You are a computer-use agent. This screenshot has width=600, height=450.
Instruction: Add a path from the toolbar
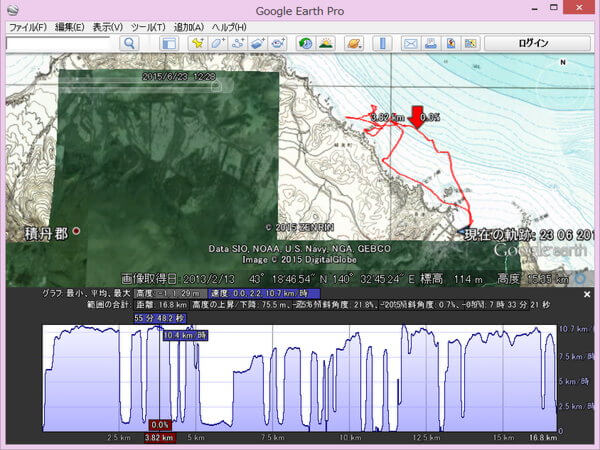(x=238, y=43)
